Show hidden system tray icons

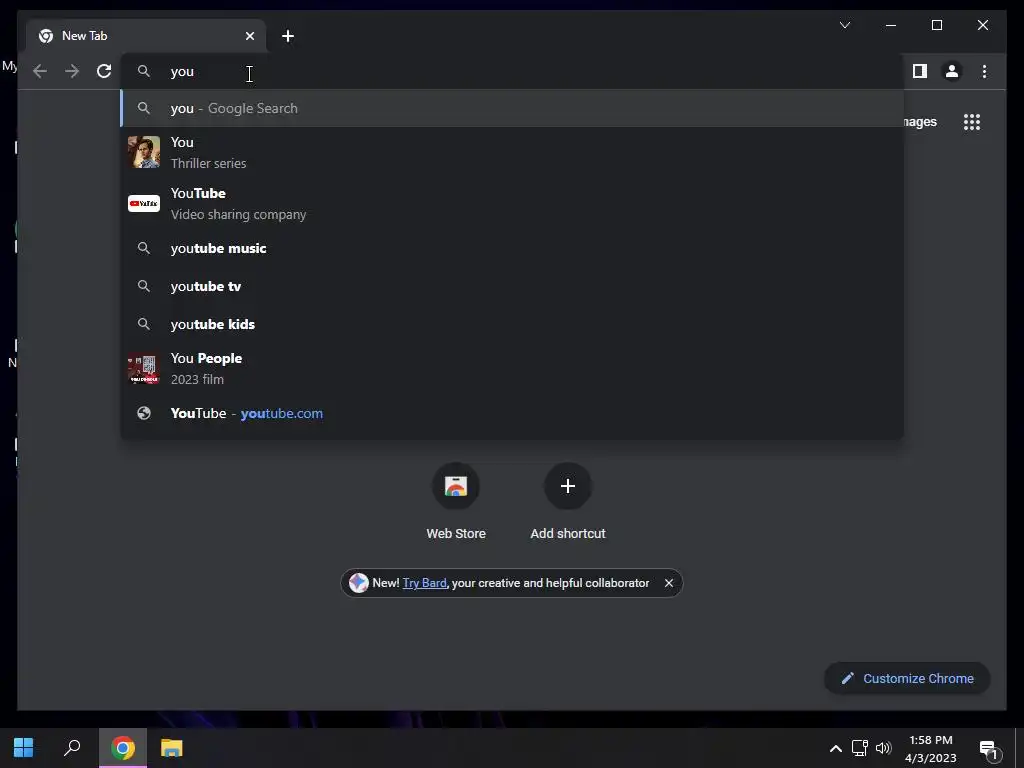pos(835,748)
